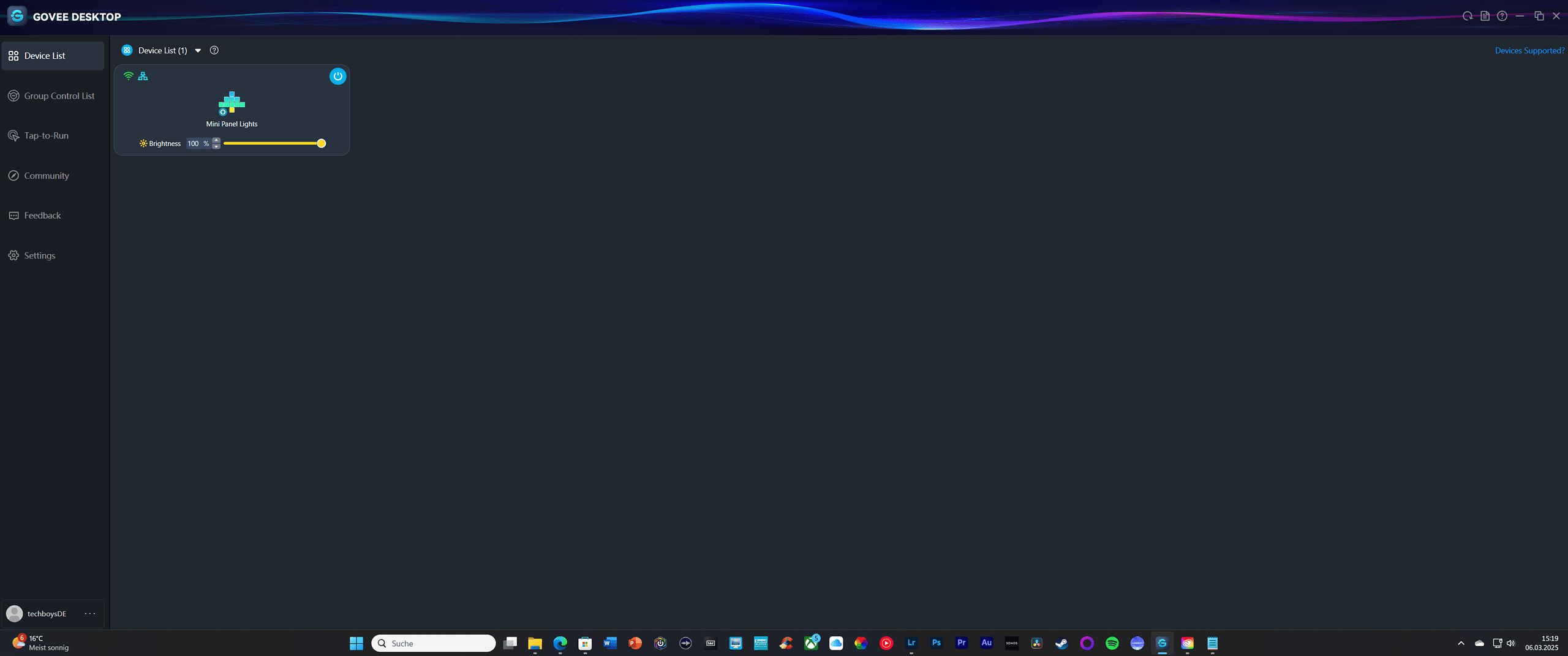Open Premiere Pro from the taskbar
This screenshot has height=656, width=1568.
tap(962, 643)
